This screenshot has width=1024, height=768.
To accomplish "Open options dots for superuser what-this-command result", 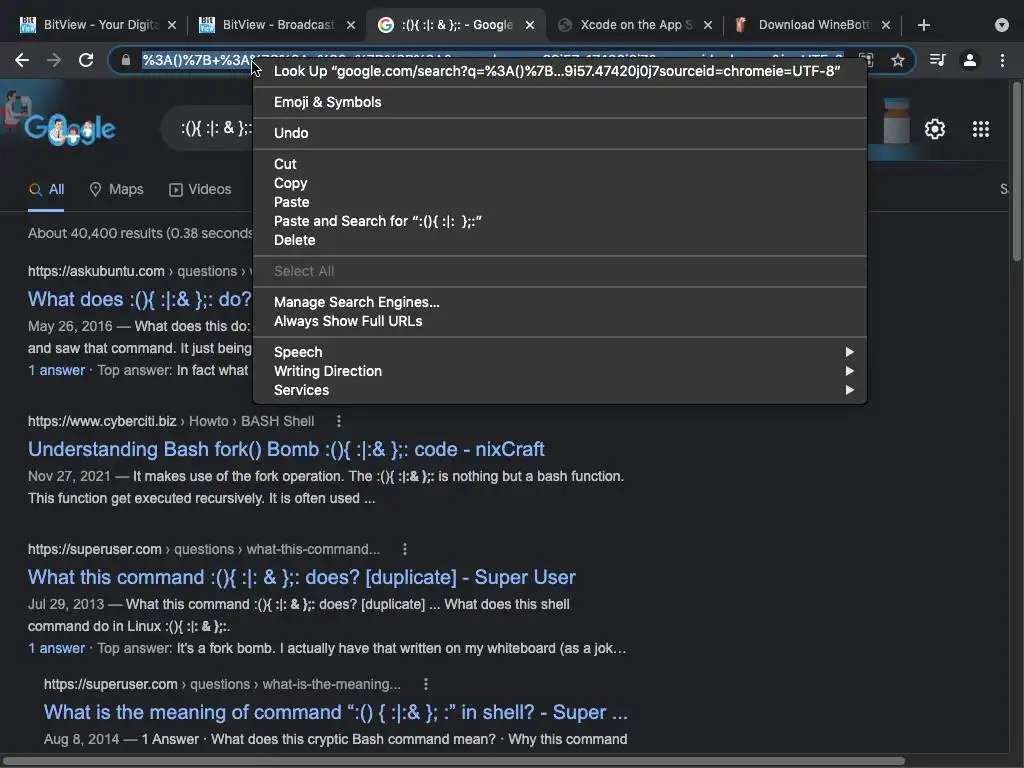I will coord(405,549).
